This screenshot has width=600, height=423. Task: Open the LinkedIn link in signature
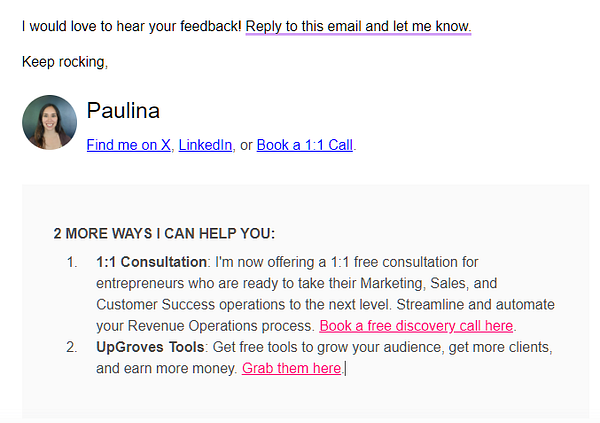click(x=205, y=145)
